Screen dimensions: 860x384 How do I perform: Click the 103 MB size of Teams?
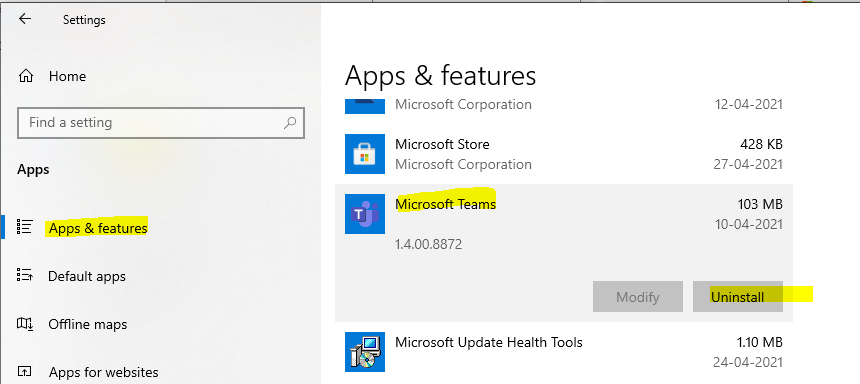[760, 204]
